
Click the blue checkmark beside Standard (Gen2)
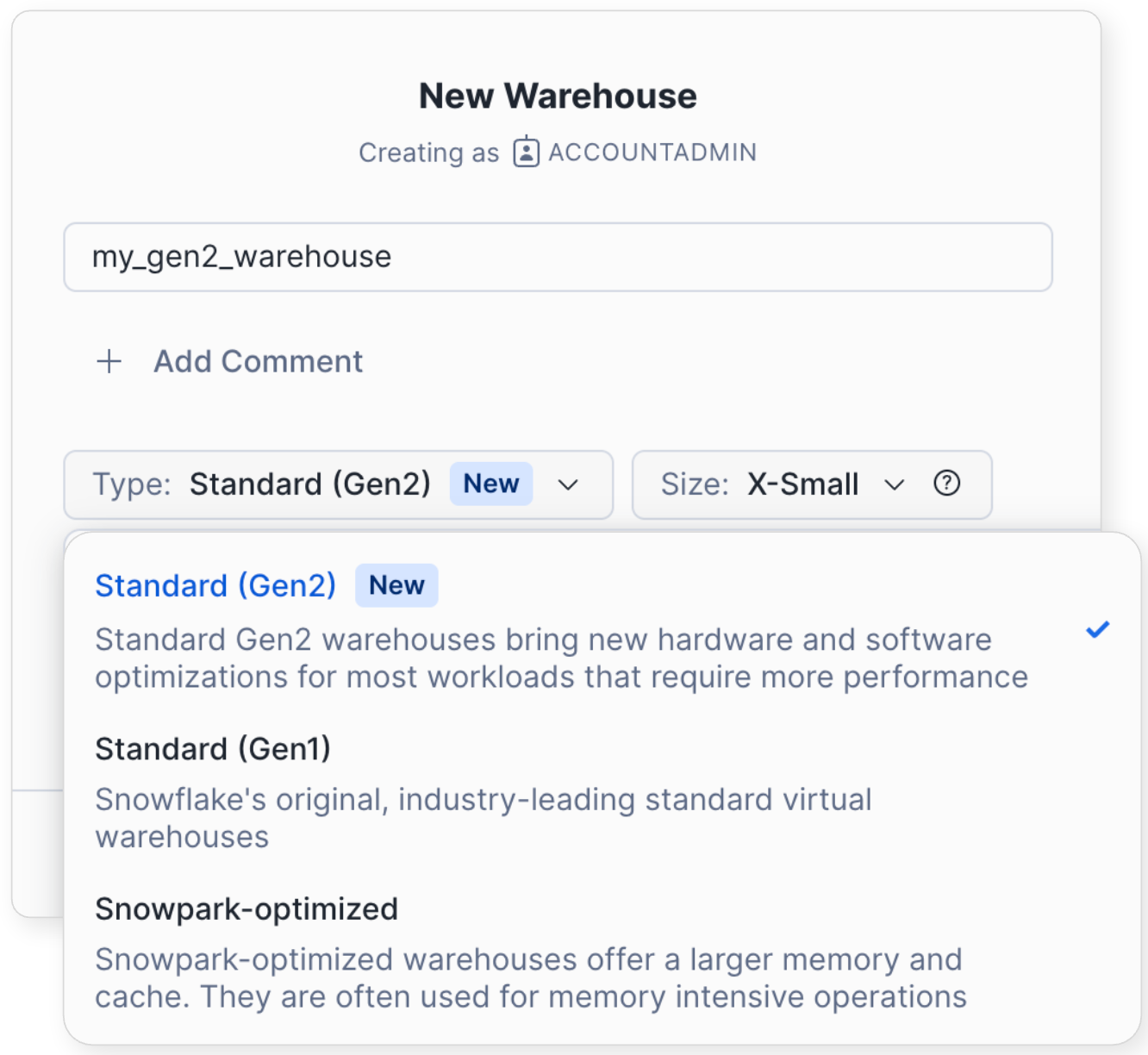click(x=1097, y=630)
